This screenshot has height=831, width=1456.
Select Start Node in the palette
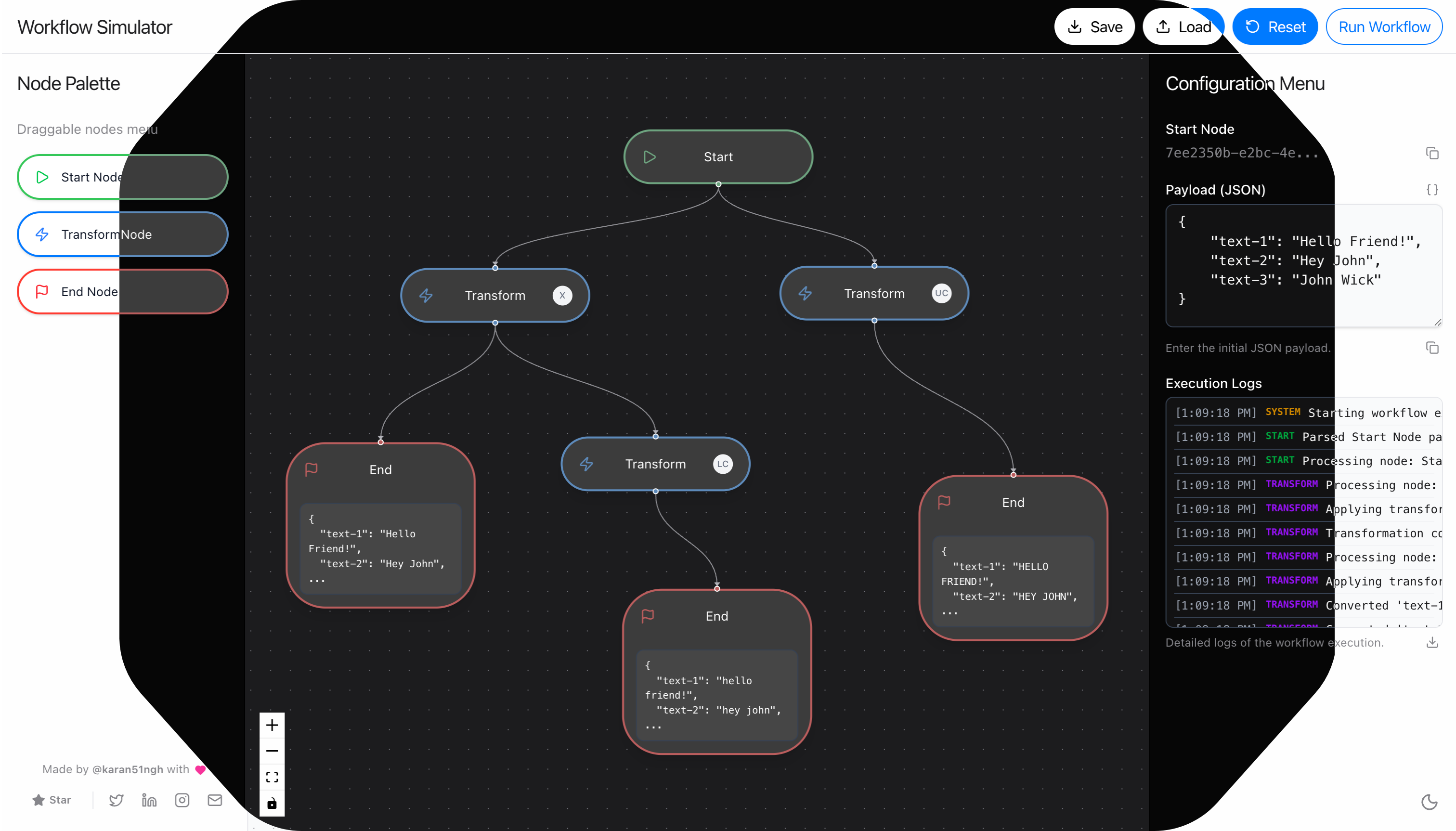123,177
